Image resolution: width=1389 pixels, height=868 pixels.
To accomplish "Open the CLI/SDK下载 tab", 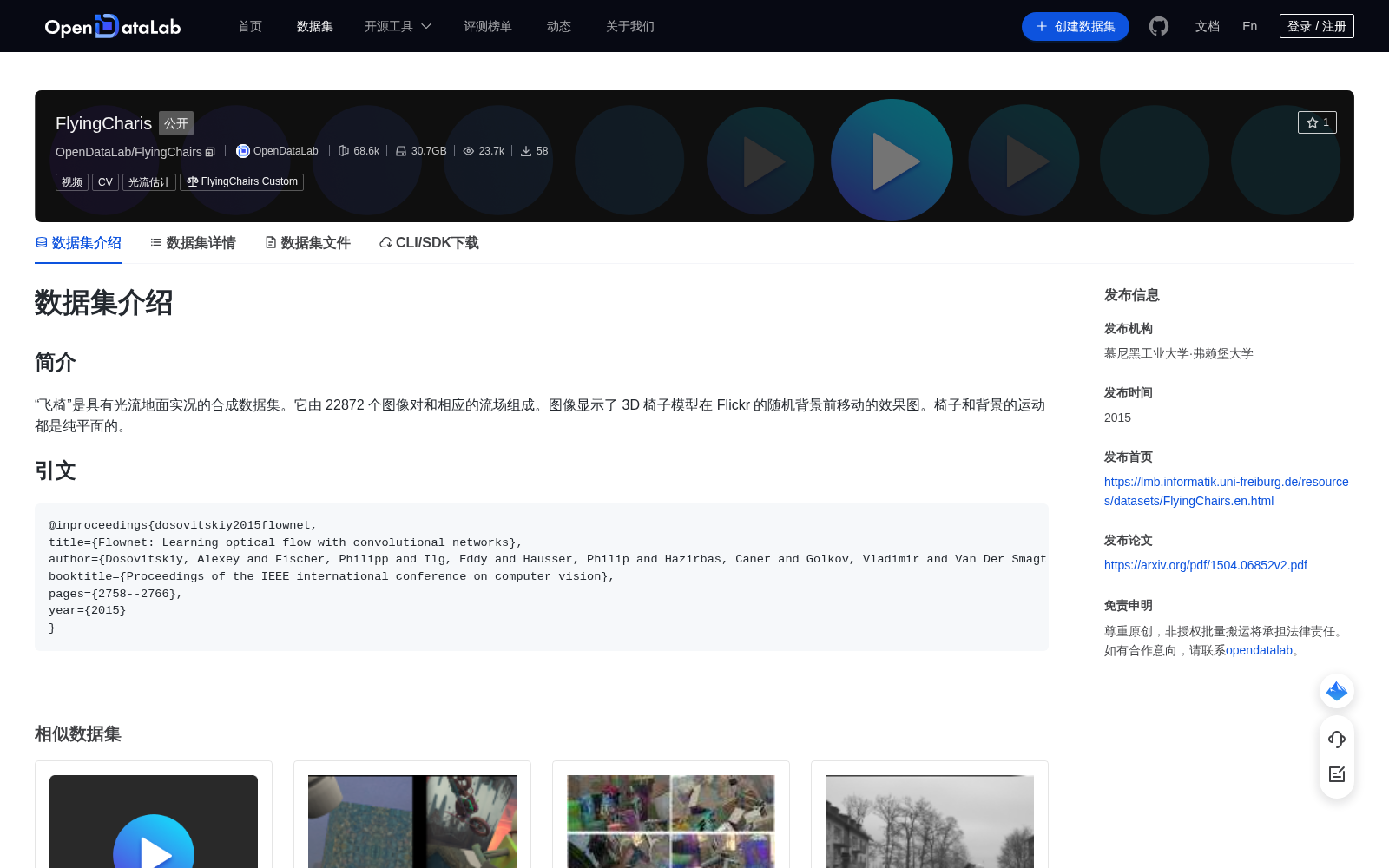I will pyautogui.click(x=429, y=243).
